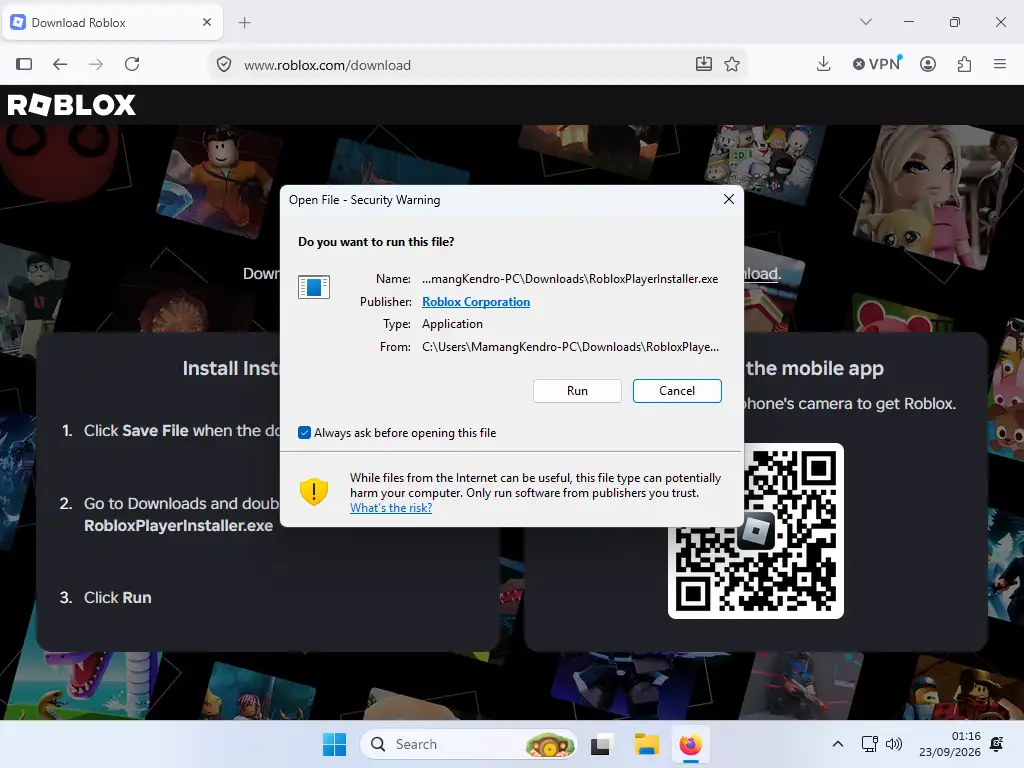Expand the list all tabs dropdown

866,22
